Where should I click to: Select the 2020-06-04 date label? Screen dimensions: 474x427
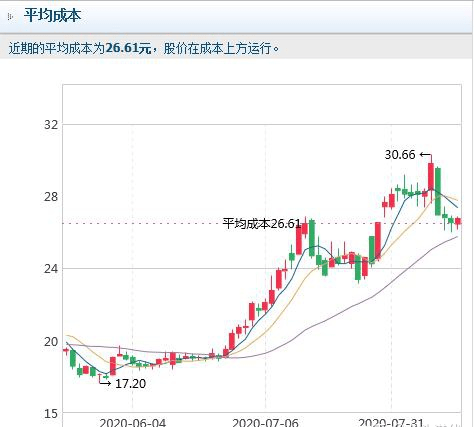click(x=132, y=423)
